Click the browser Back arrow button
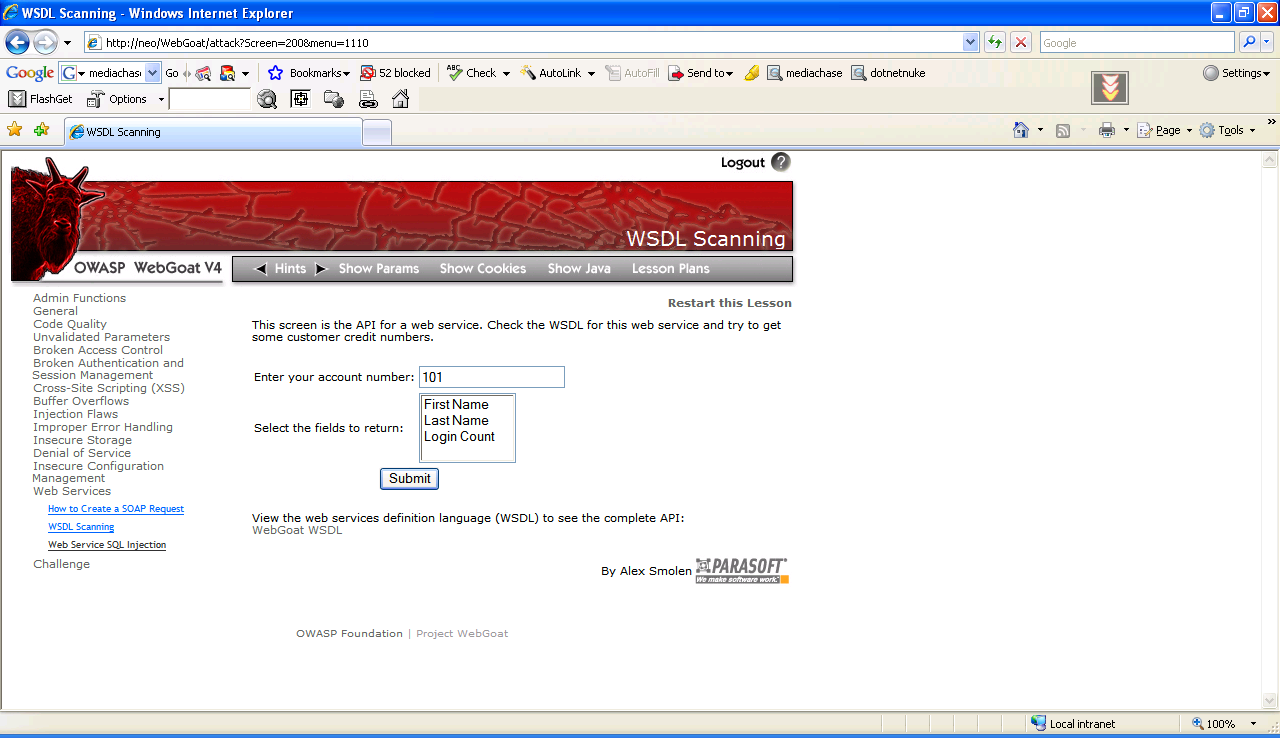 (17, 42)
